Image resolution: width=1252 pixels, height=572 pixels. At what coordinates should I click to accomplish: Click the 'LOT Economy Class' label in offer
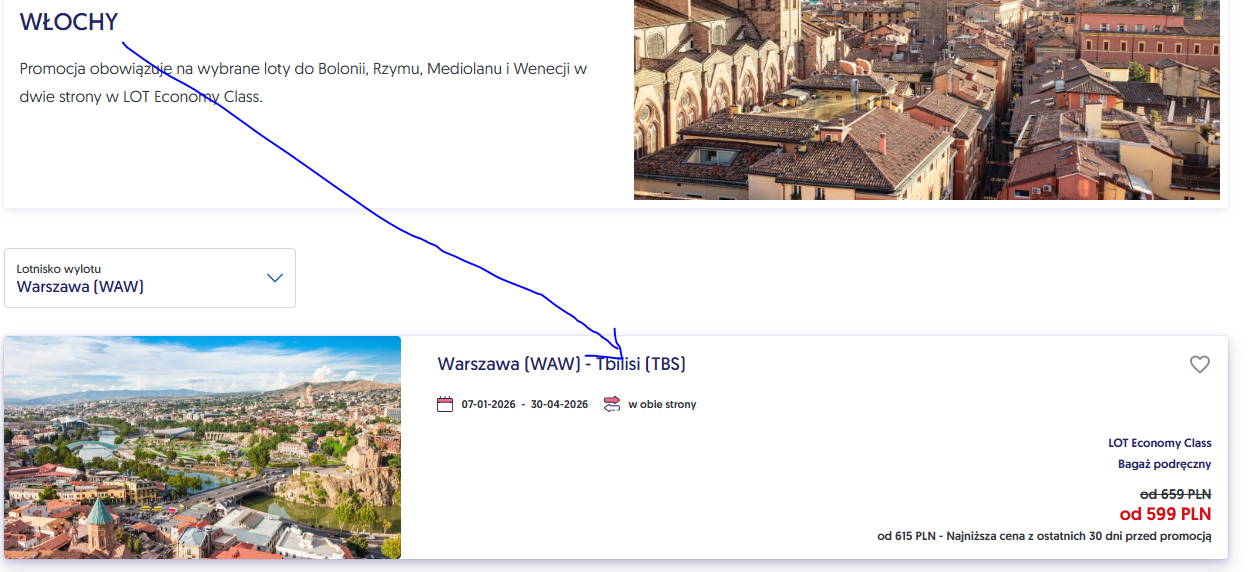tap(1160, 443)
